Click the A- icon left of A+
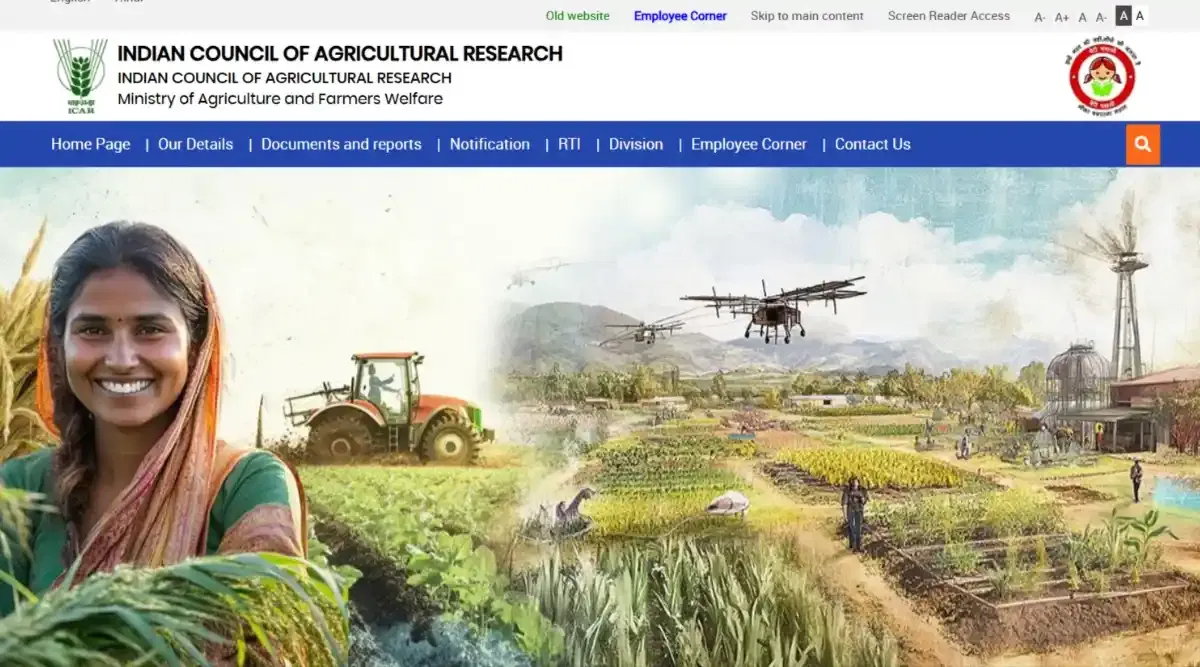The width and height of the screenshot is (1200, 667). tap(1040, 17)
